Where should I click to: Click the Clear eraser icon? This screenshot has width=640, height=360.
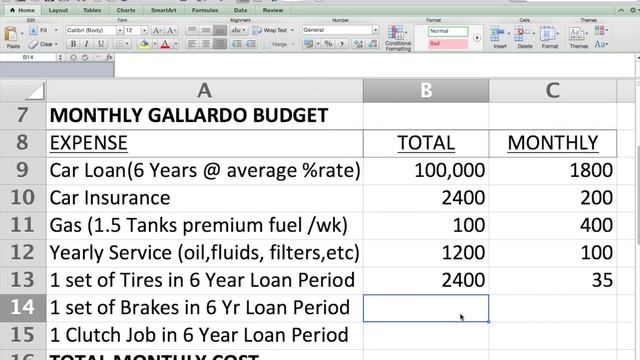pos(33,44)
